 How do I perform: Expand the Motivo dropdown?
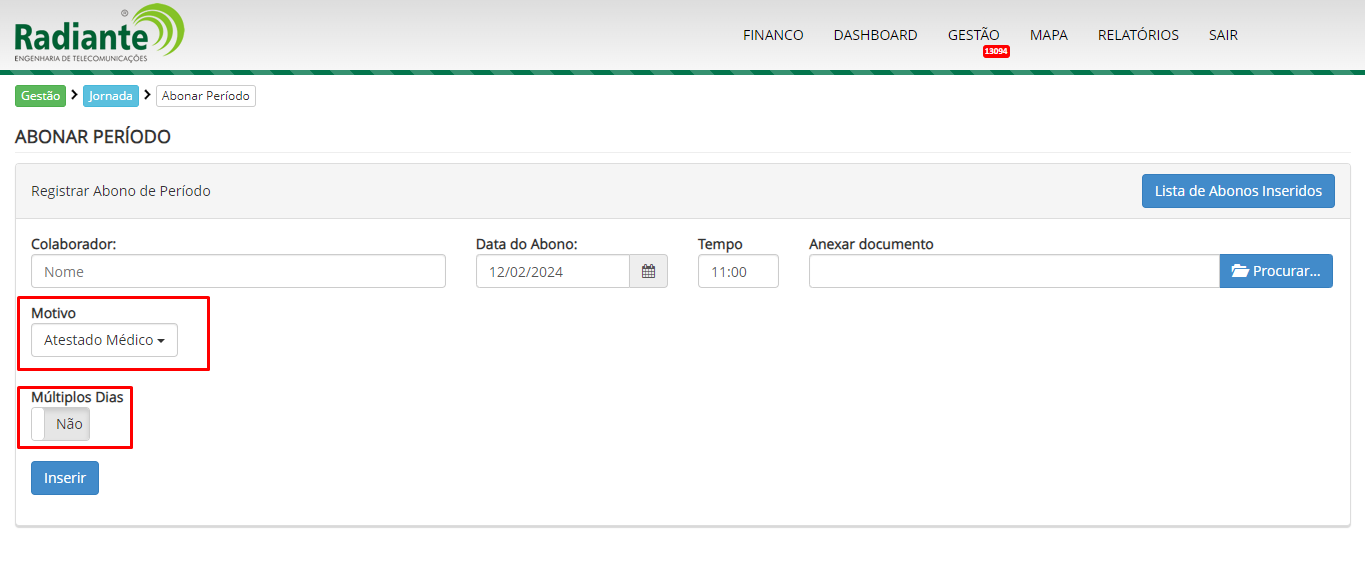[104, 340]
